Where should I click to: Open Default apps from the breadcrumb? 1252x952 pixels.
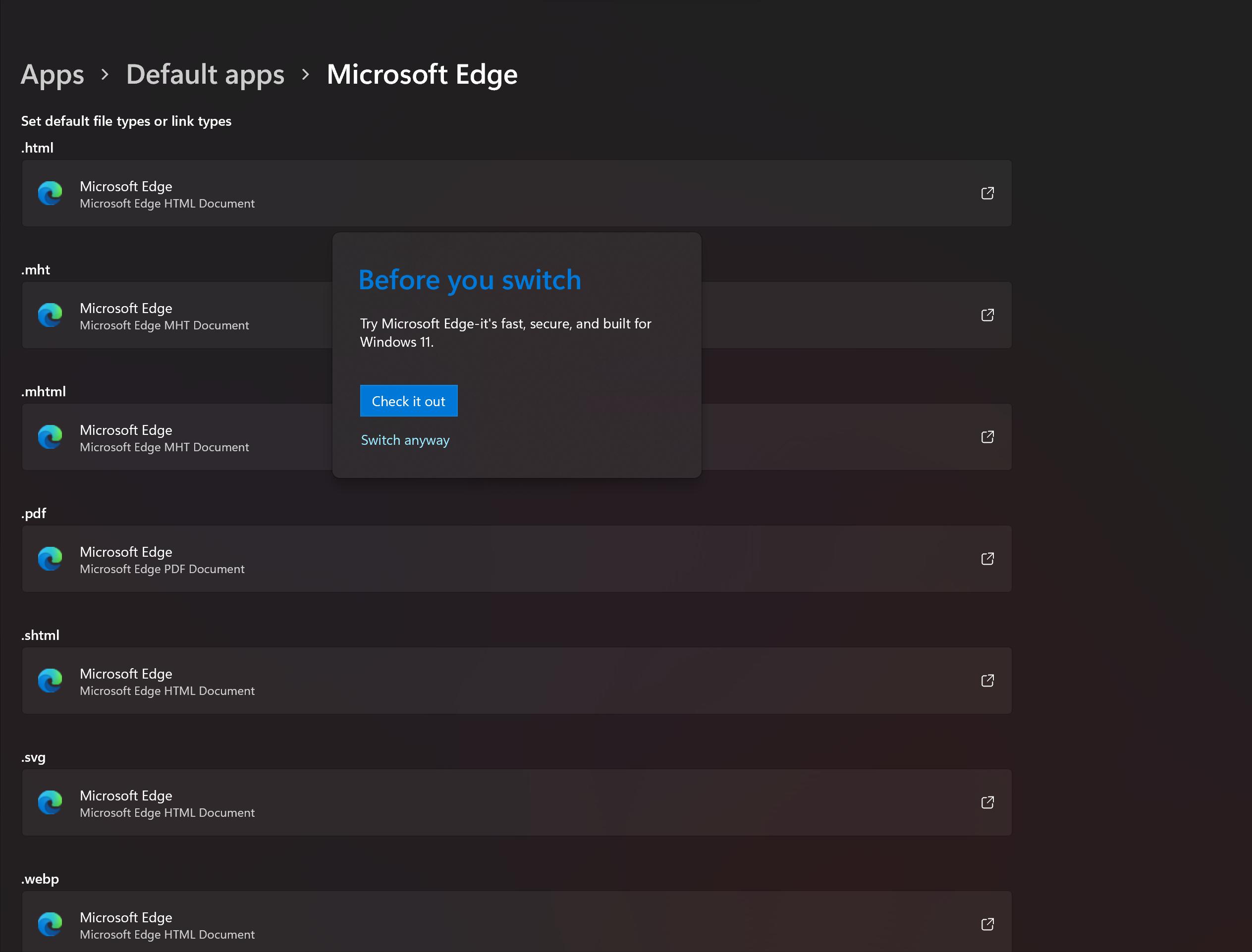pyautogui.click(x=205, y=74)
